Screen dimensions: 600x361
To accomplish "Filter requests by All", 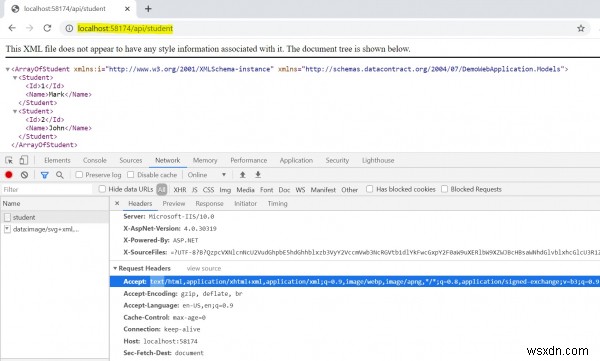I will tap(162, 189).
